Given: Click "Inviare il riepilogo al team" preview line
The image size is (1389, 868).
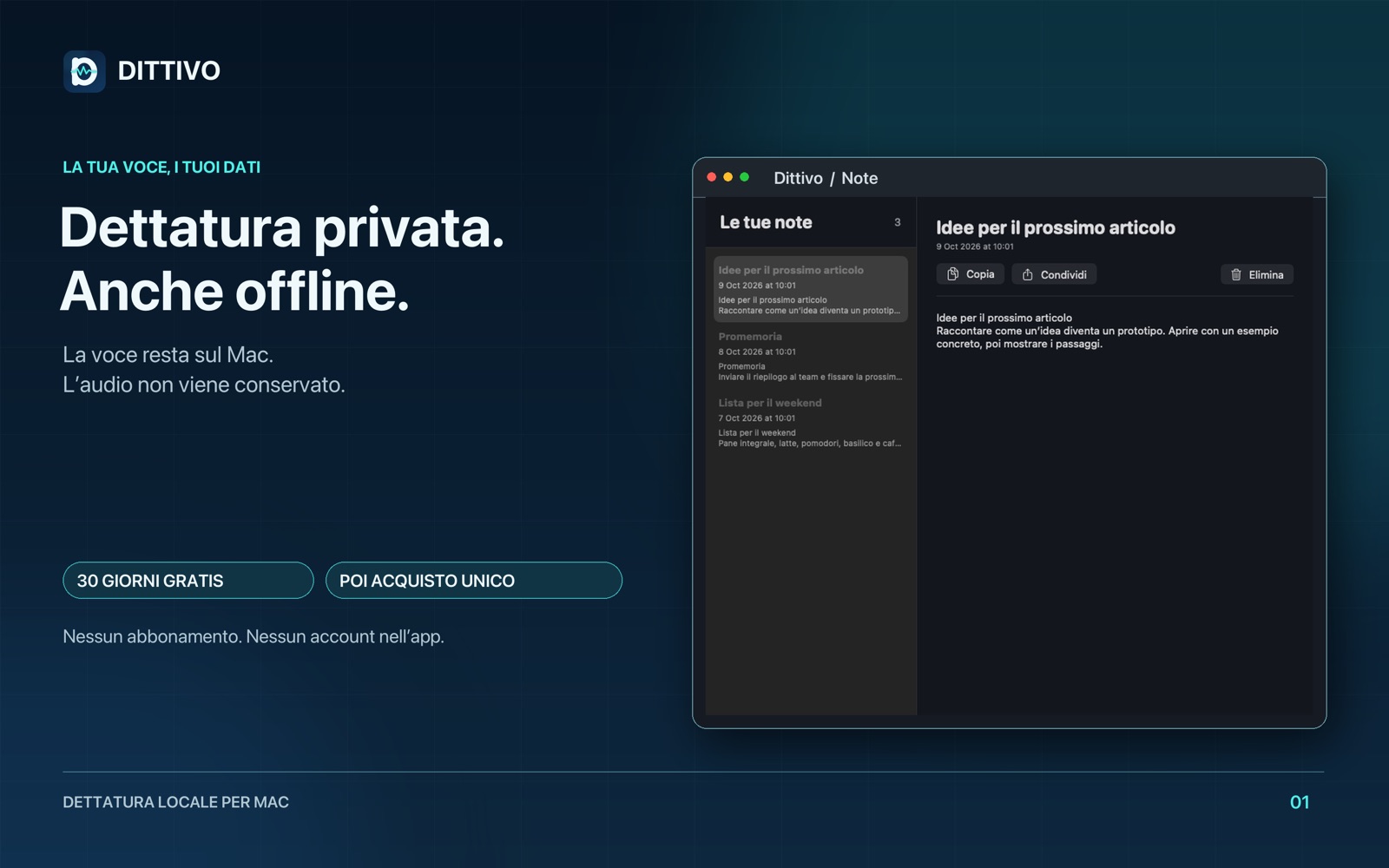Looking at the screenshot, I should tap(810, 377).
